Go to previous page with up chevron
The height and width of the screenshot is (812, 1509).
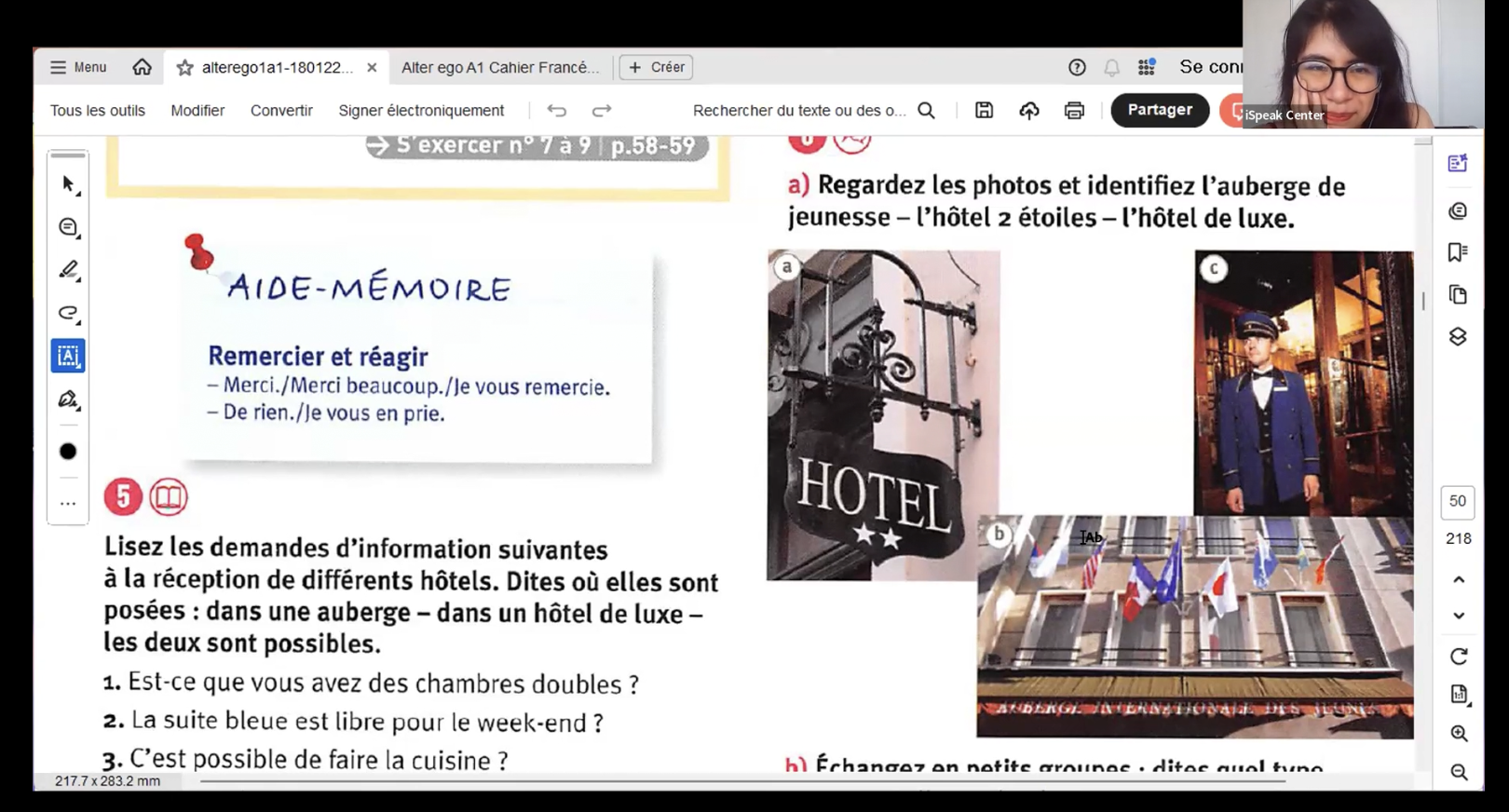coord(1459,579)
